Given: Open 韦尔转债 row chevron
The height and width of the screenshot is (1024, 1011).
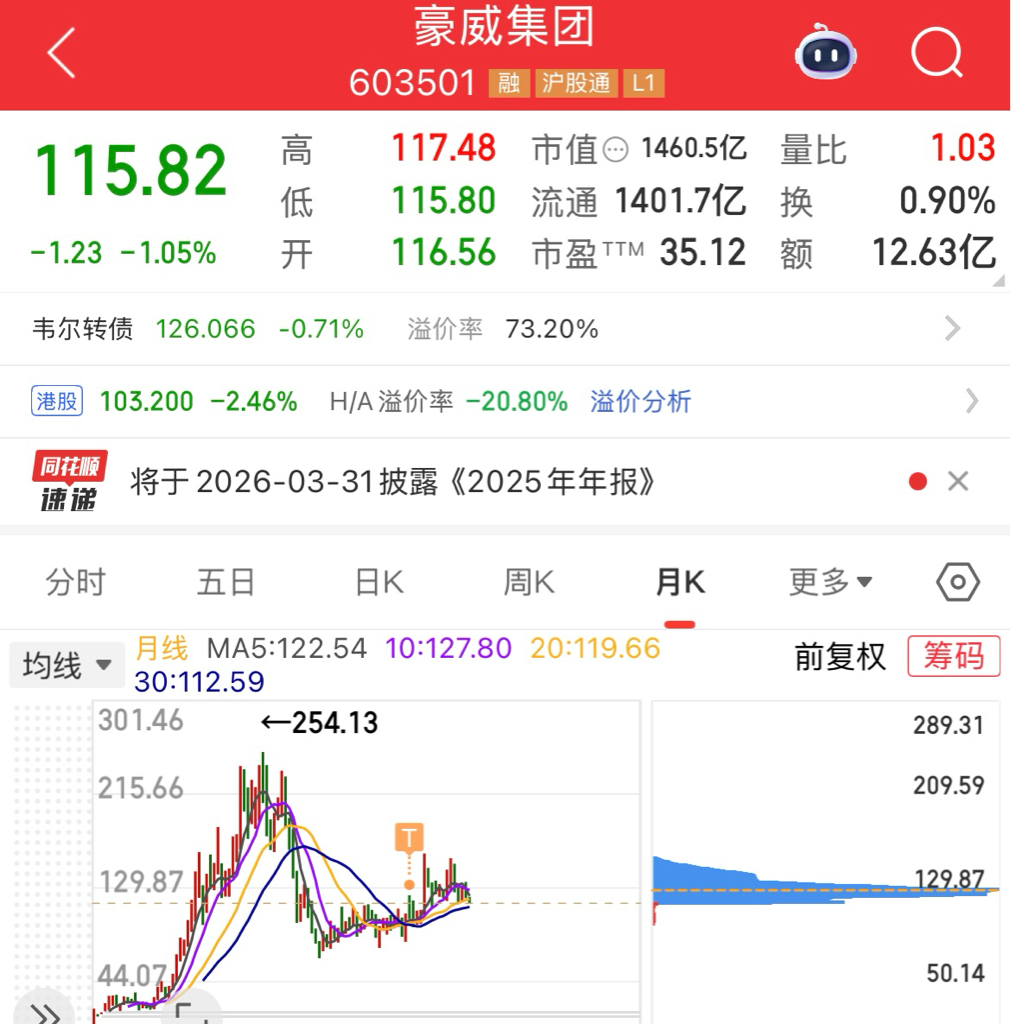Looking at the screenshot, I should coord(953,328).
